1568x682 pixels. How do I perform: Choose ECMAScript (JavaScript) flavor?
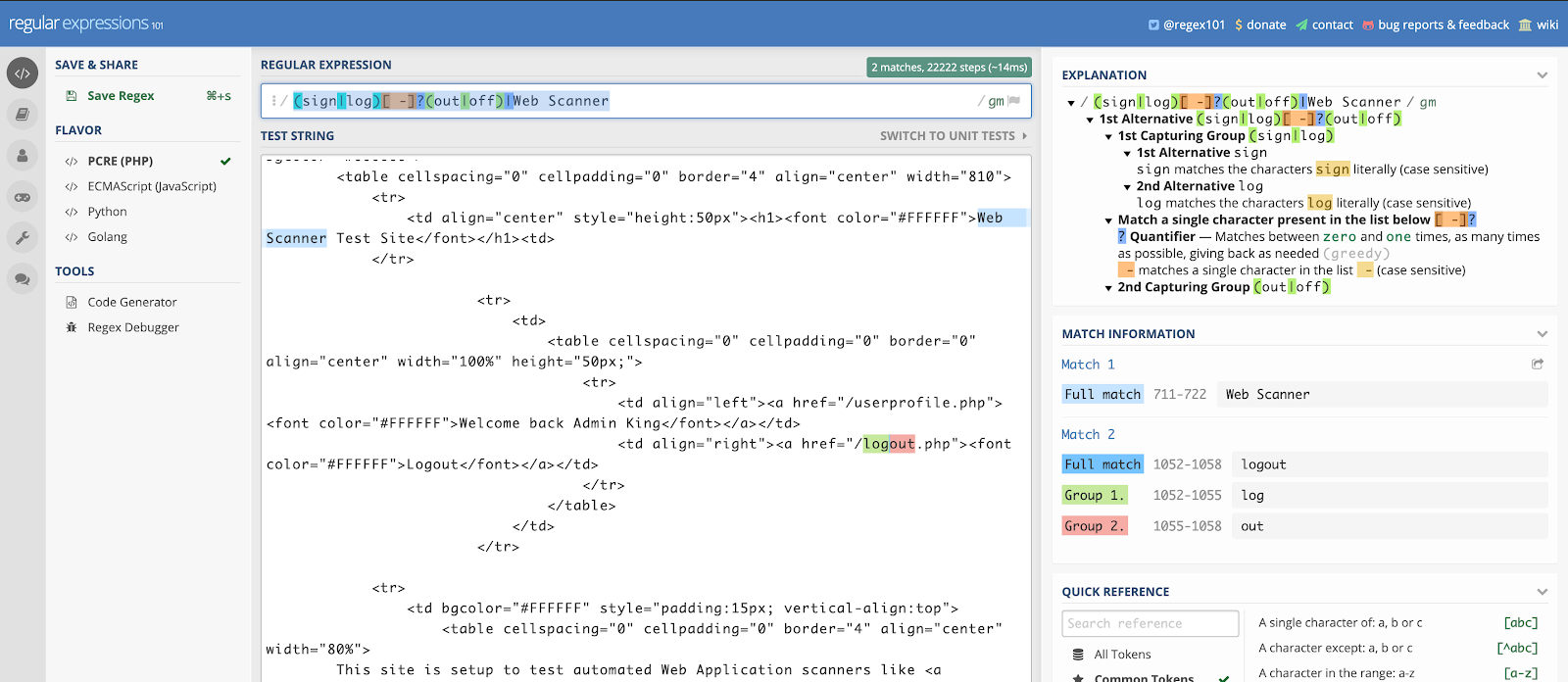(151, 186)
